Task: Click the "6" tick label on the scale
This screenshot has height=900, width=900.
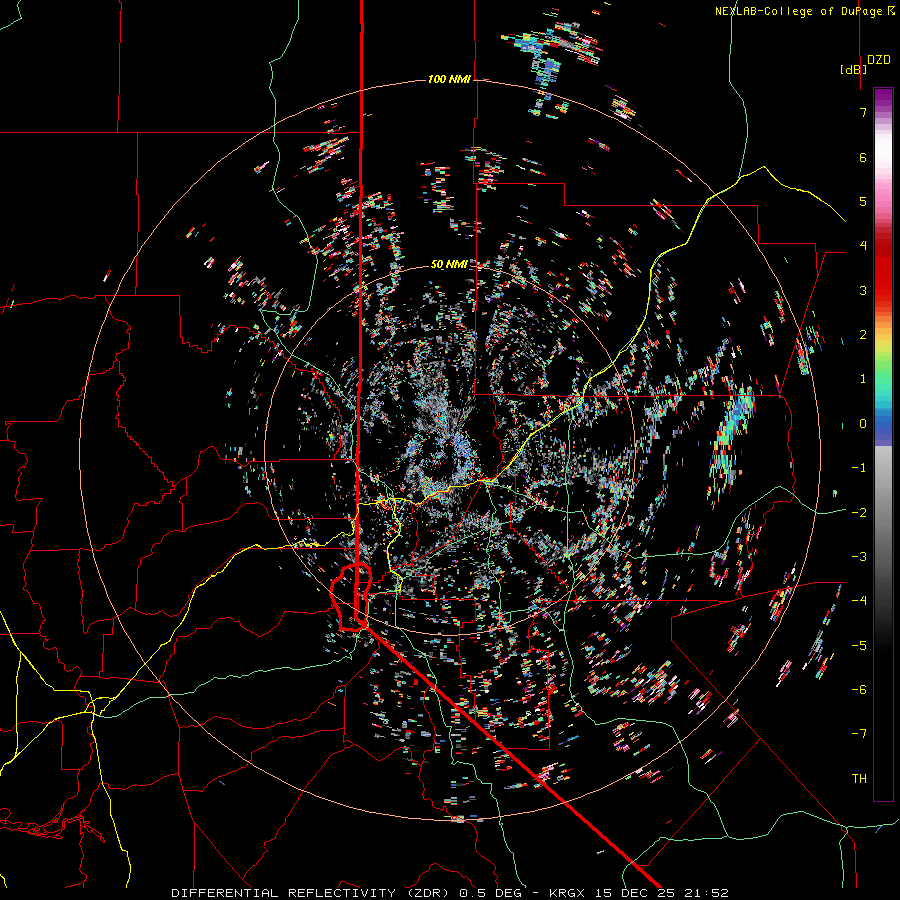Action: click(x=863, y=157)
